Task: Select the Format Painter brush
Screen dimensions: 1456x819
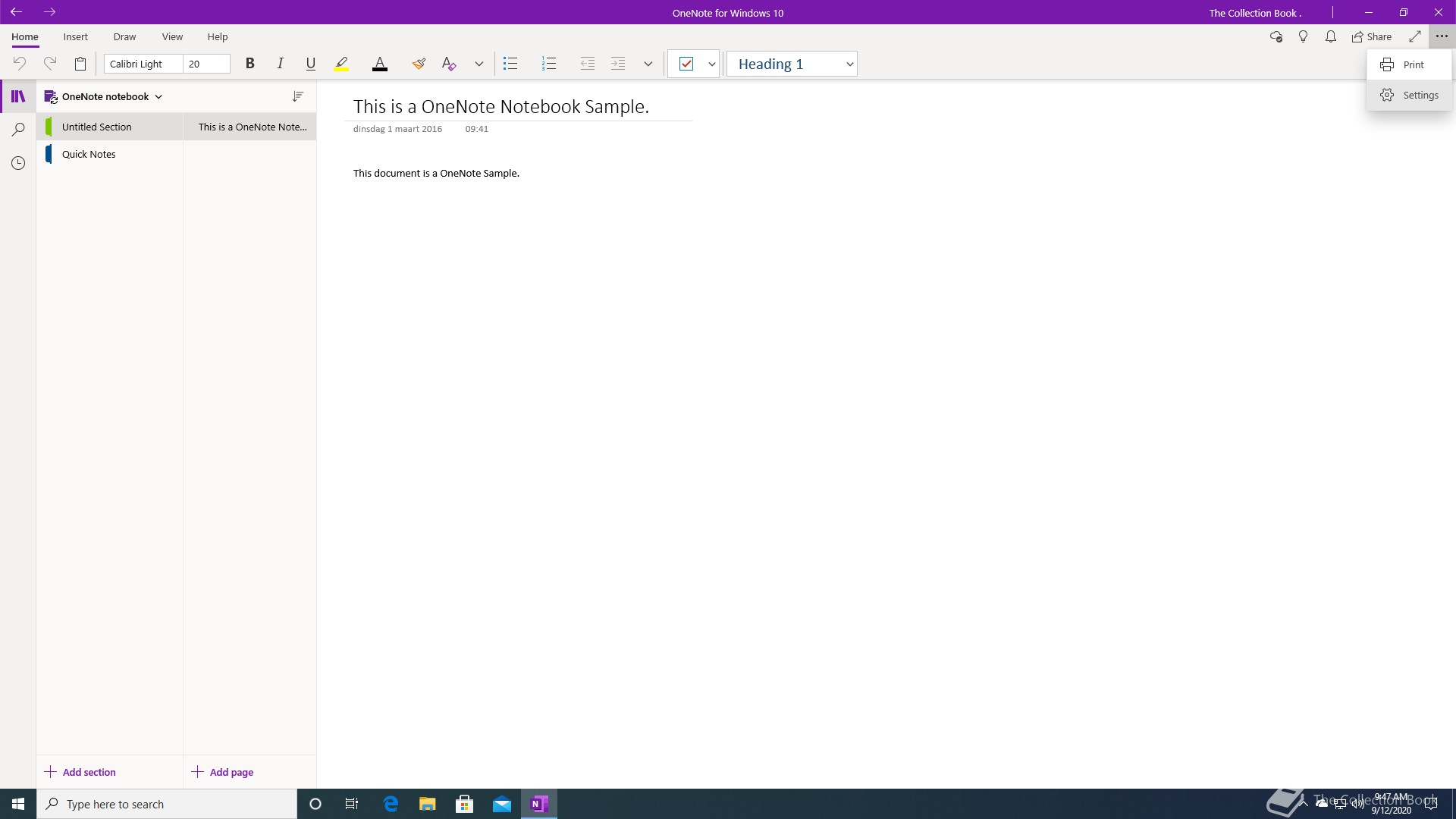Action: tap(419, 64)
